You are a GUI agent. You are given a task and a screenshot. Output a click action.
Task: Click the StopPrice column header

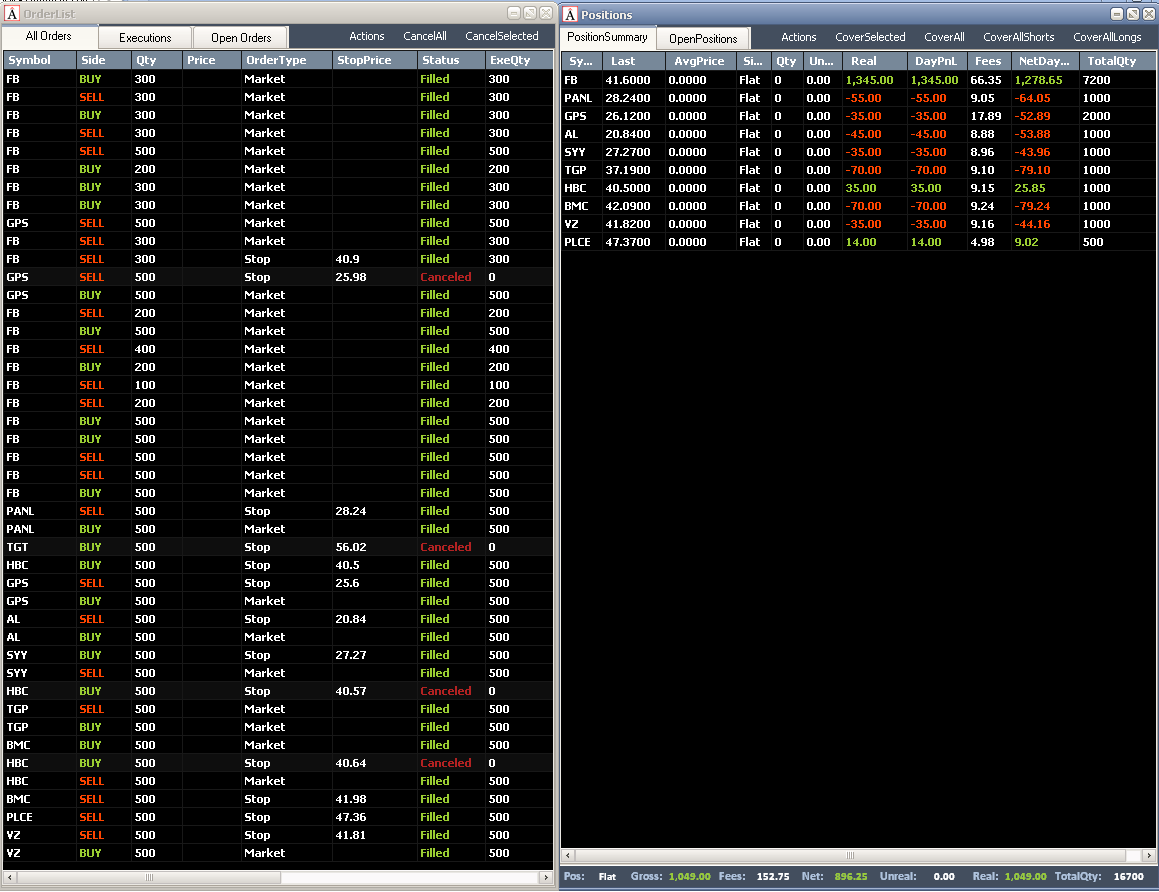click(375, 60)
